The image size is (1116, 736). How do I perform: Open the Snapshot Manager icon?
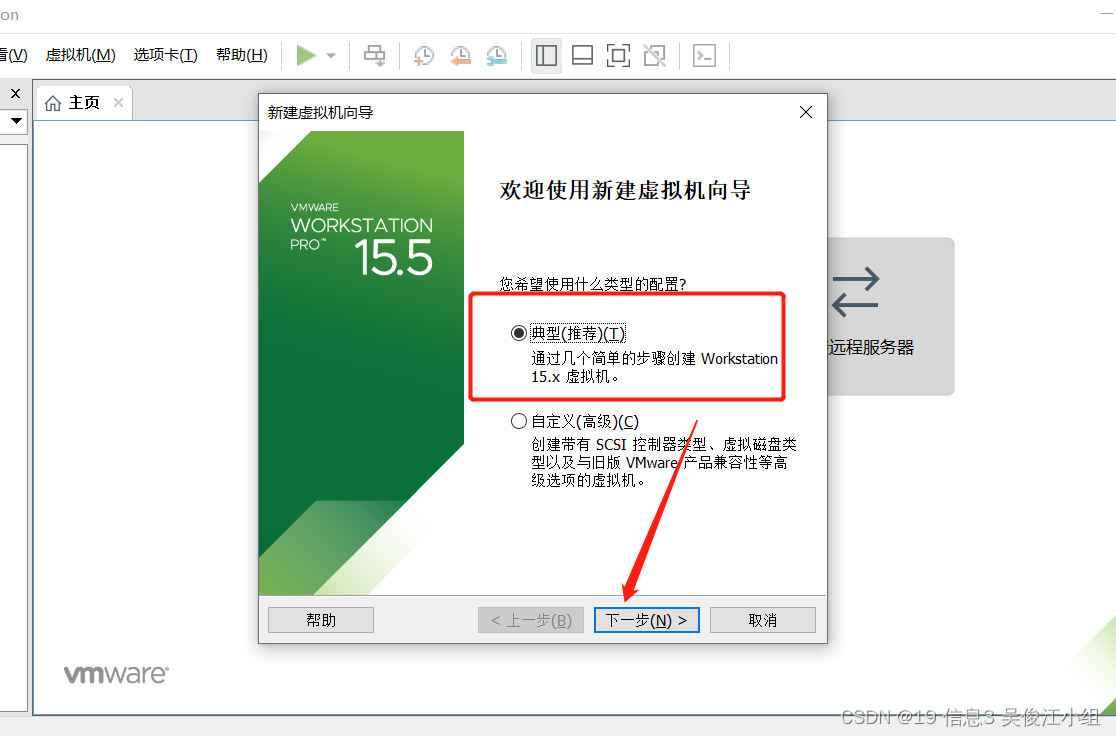click(497, 56)
